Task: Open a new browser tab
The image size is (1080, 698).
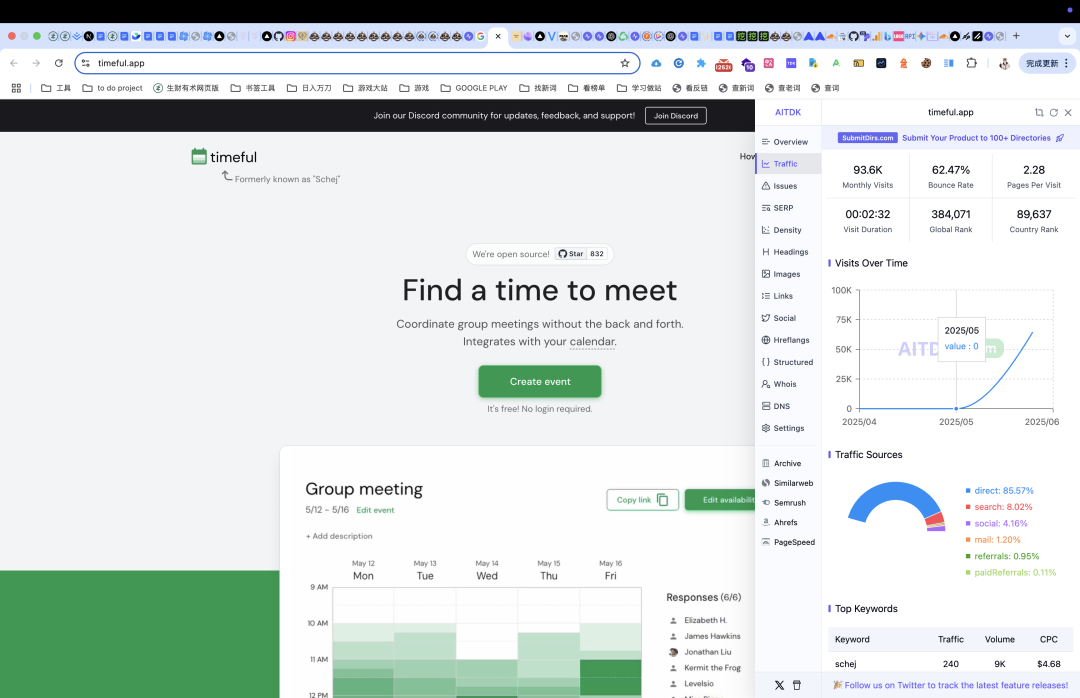Action: 1016,37
